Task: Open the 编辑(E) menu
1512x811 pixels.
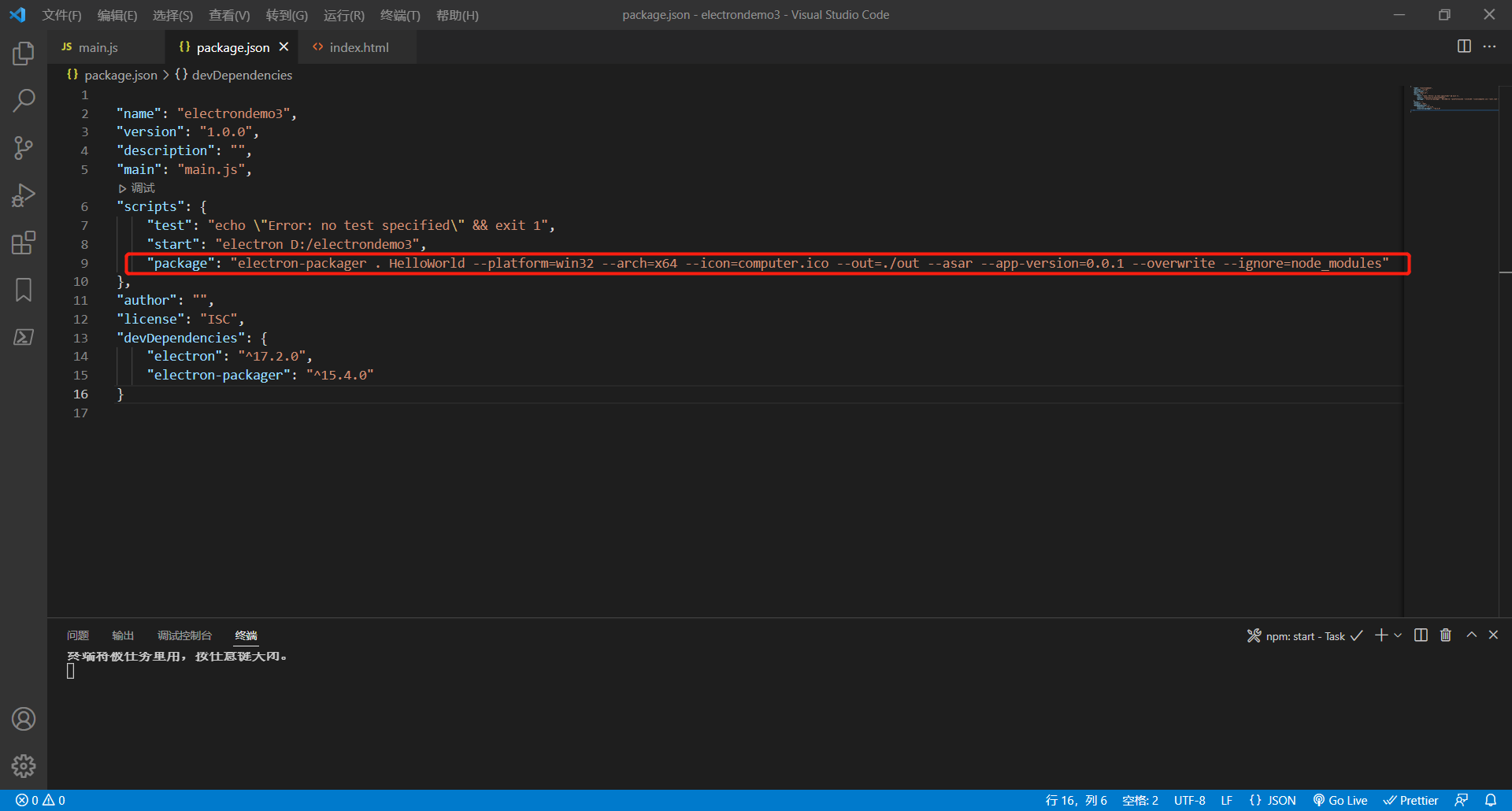Action: 117,16
